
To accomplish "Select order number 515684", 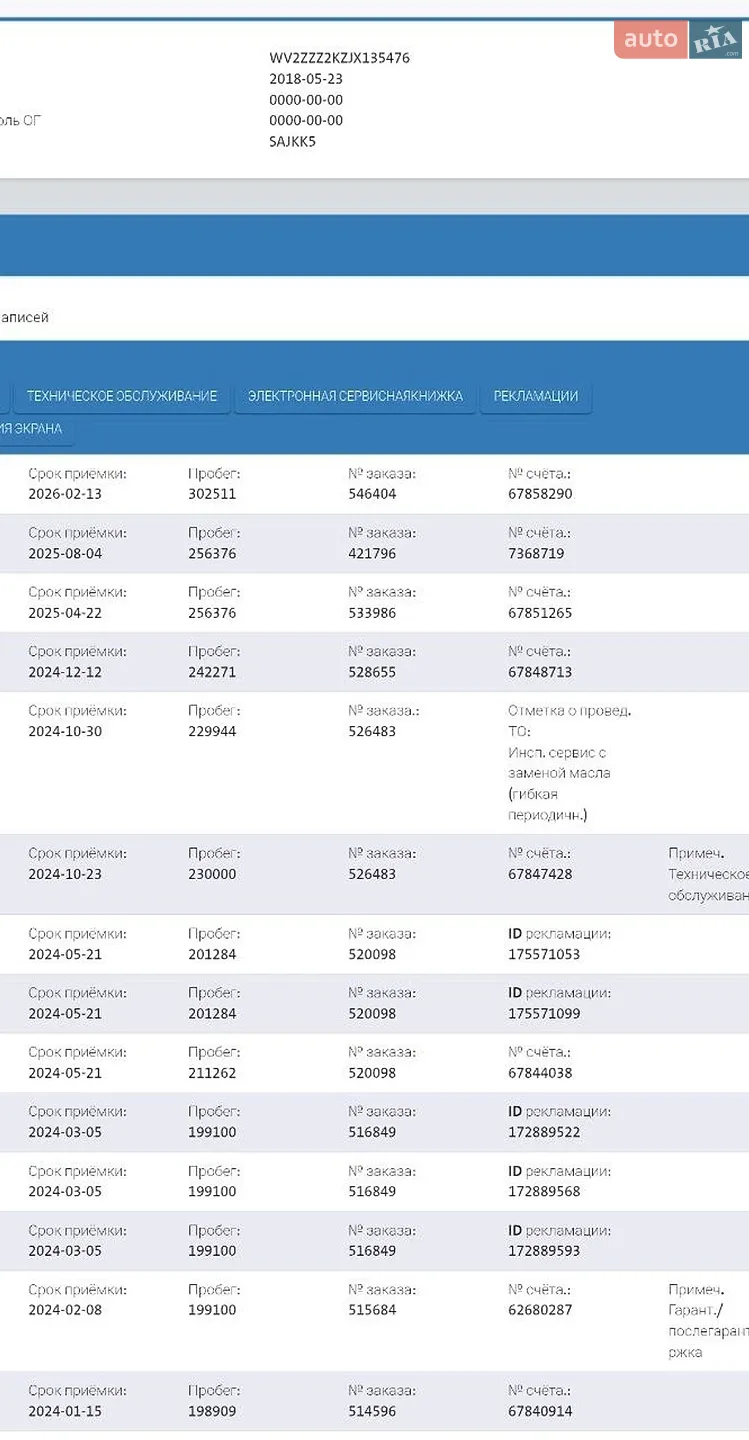I will pos(372,1310).
